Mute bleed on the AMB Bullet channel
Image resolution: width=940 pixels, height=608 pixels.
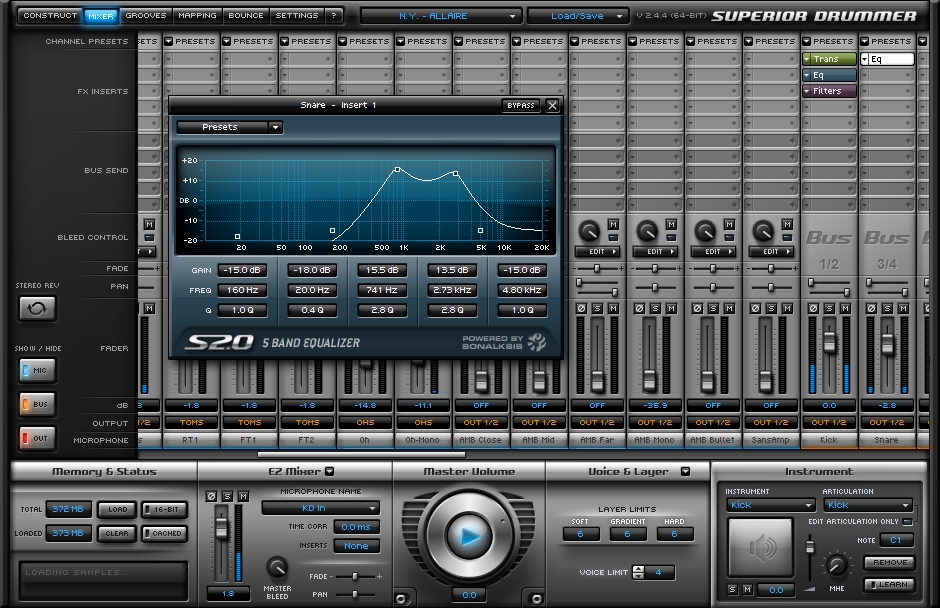730,224
